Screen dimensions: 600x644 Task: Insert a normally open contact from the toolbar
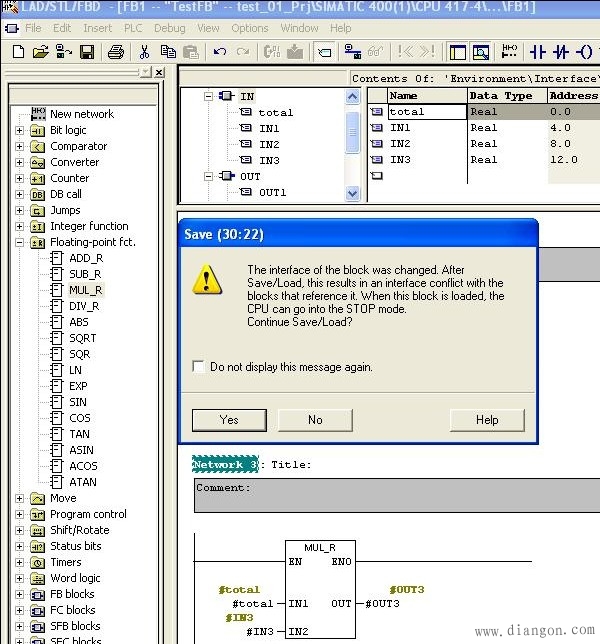(537, 52)
